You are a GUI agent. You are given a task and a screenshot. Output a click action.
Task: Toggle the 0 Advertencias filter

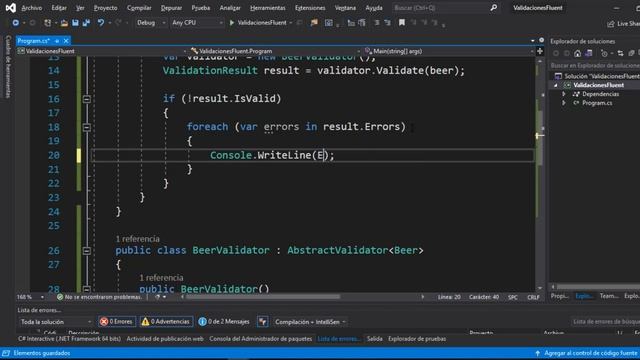(166, 322)
